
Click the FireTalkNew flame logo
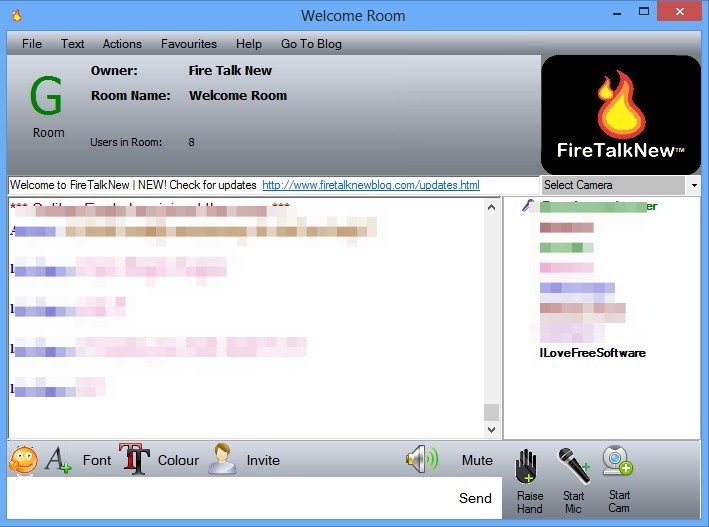point(621,115)
